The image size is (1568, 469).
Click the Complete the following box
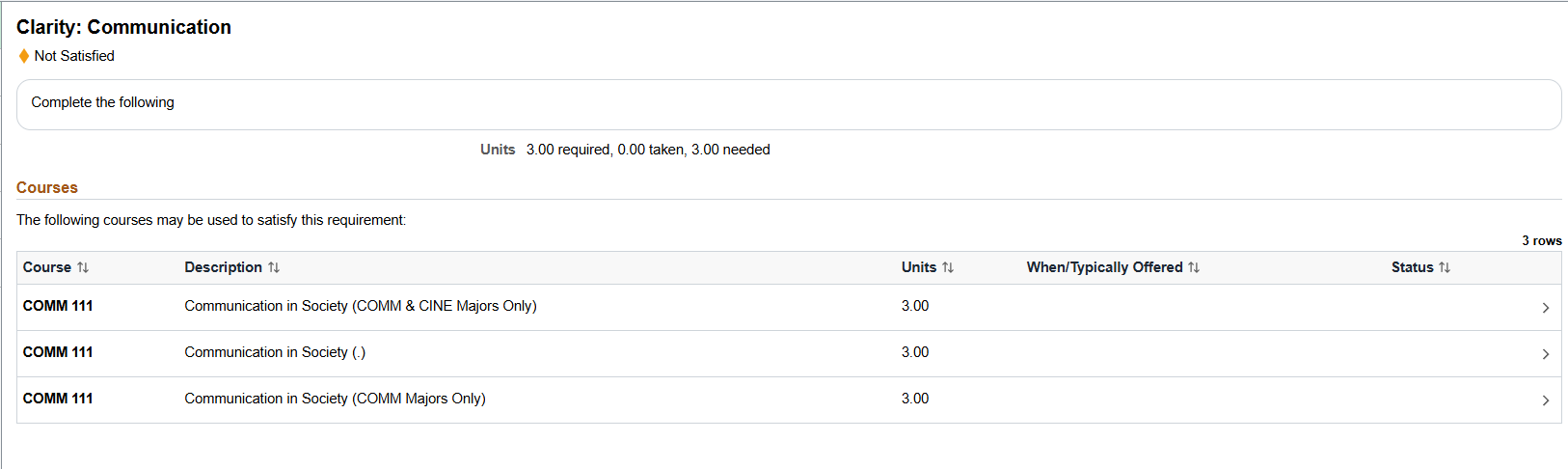pos(789,104)
